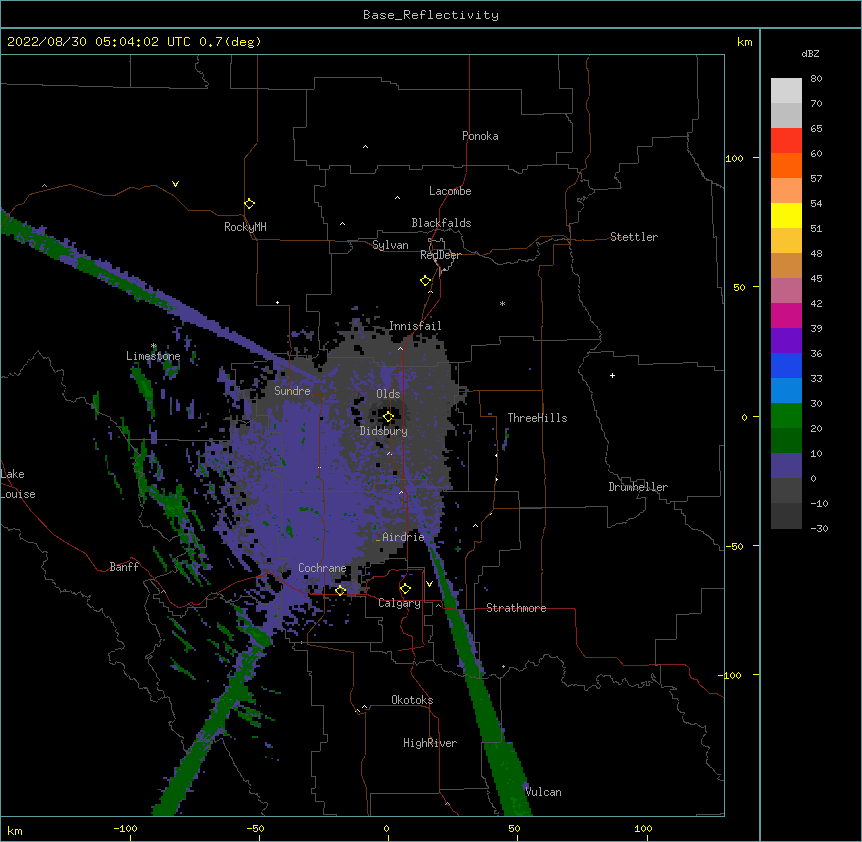Click the Limestone label
This screenshot has width=862, height=842.
pyautogui.click(x=153, y=356)
